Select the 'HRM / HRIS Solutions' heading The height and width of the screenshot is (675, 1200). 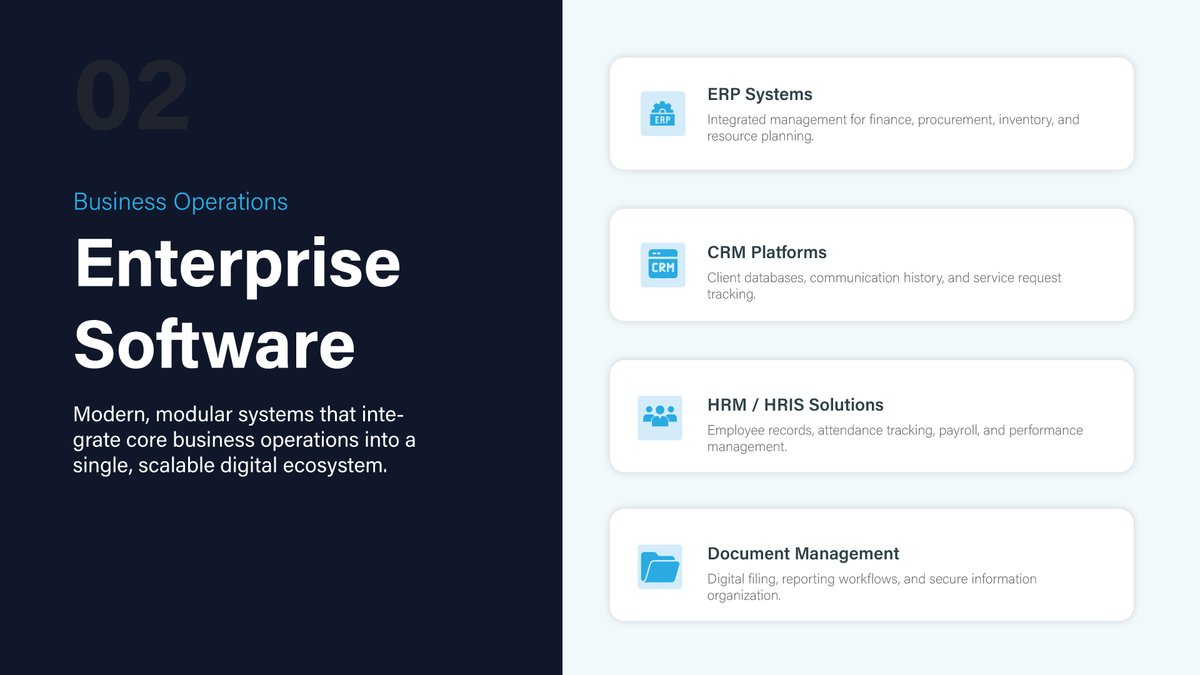click(x=796, y=405)
